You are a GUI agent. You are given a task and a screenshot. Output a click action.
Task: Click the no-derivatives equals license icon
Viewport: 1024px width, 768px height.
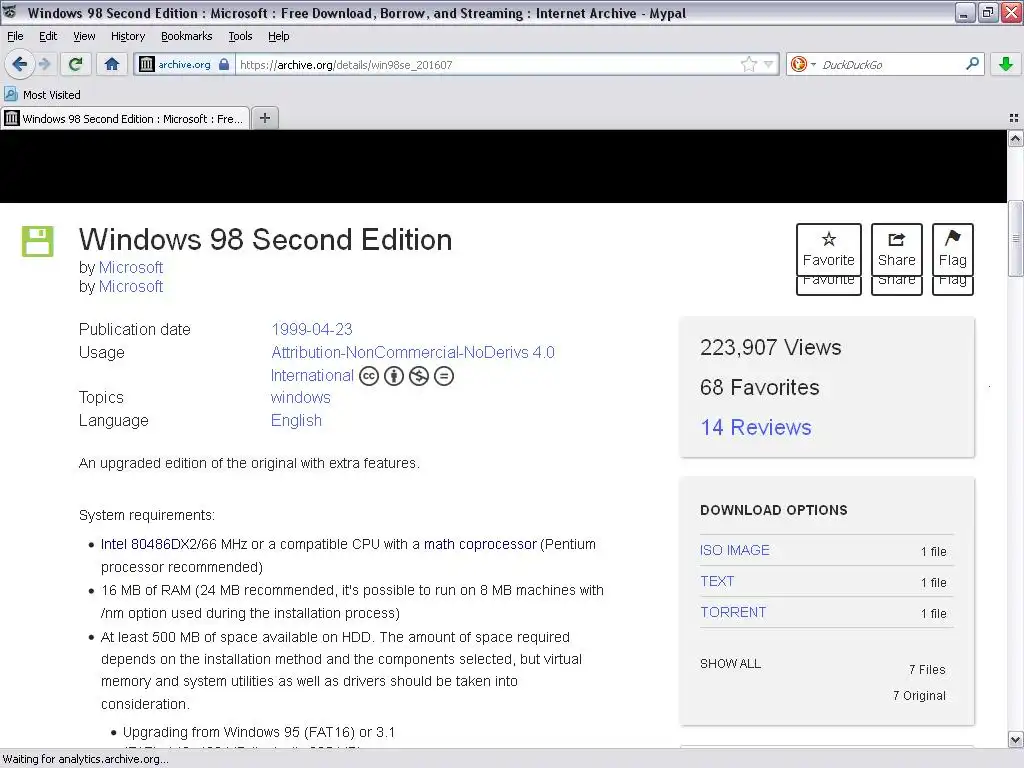pos(443,376)
